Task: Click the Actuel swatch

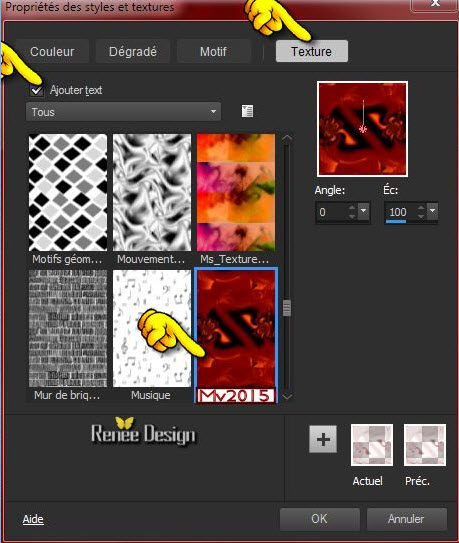Action: (372, 445)
